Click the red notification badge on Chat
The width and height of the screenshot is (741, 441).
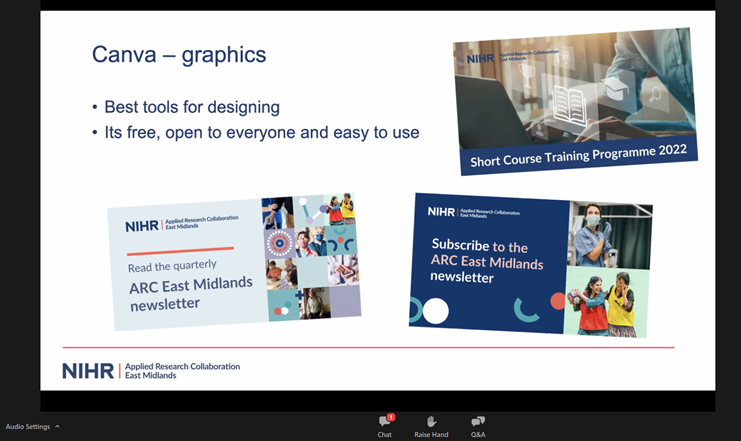point(391,417)
